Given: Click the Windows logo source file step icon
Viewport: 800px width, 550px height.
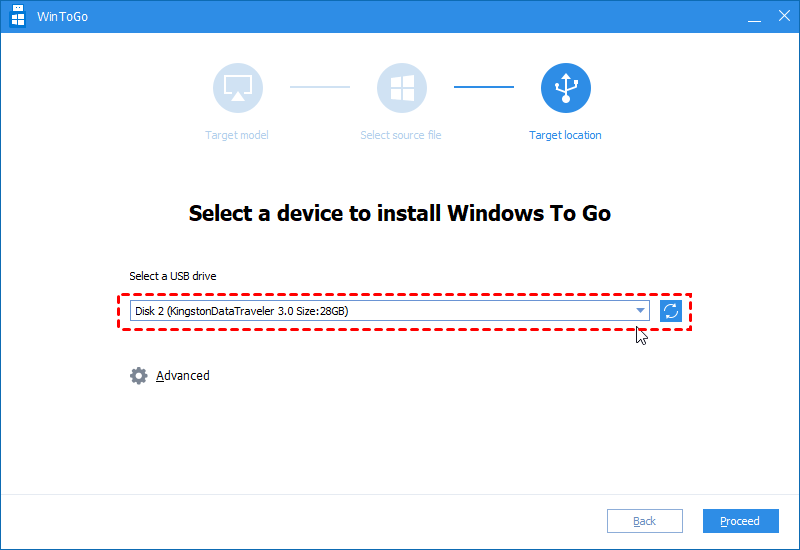Looking at the screenshot, I should [x=401, y=88].
